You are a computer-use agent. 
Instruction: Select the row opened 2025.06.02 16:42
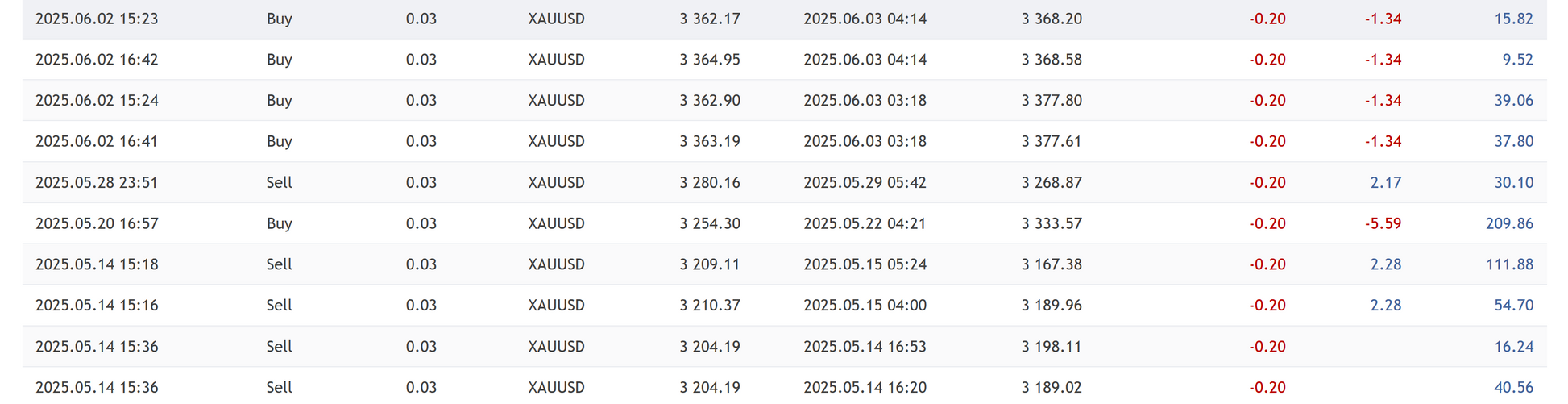pos(97,60)
